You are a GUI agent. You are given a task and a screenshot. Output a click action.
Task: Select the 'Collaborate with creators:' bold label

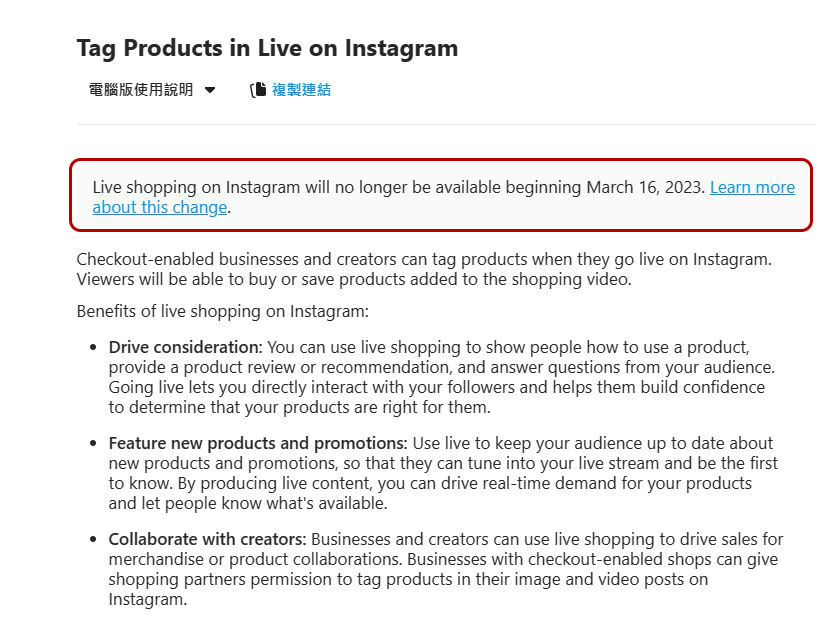[x=207, y=539]
